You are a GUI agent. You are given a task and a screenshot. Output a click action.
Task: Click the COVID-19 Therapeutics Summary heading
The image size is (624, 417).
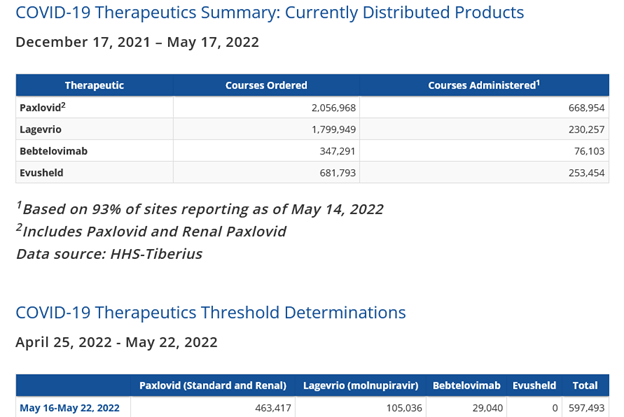[270, 13]
